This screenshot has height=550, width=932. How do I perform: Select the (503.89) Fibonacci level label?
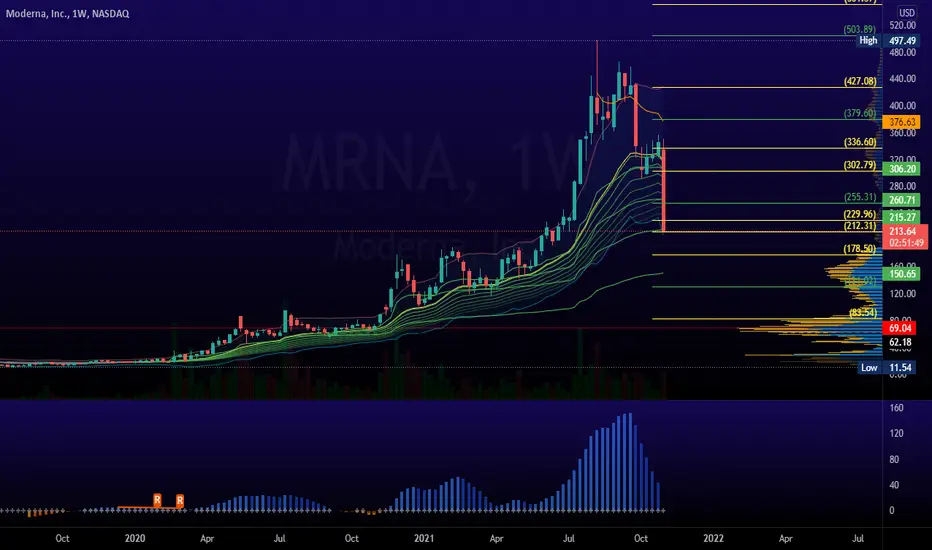pyautogui.click(x=859, y=29)
